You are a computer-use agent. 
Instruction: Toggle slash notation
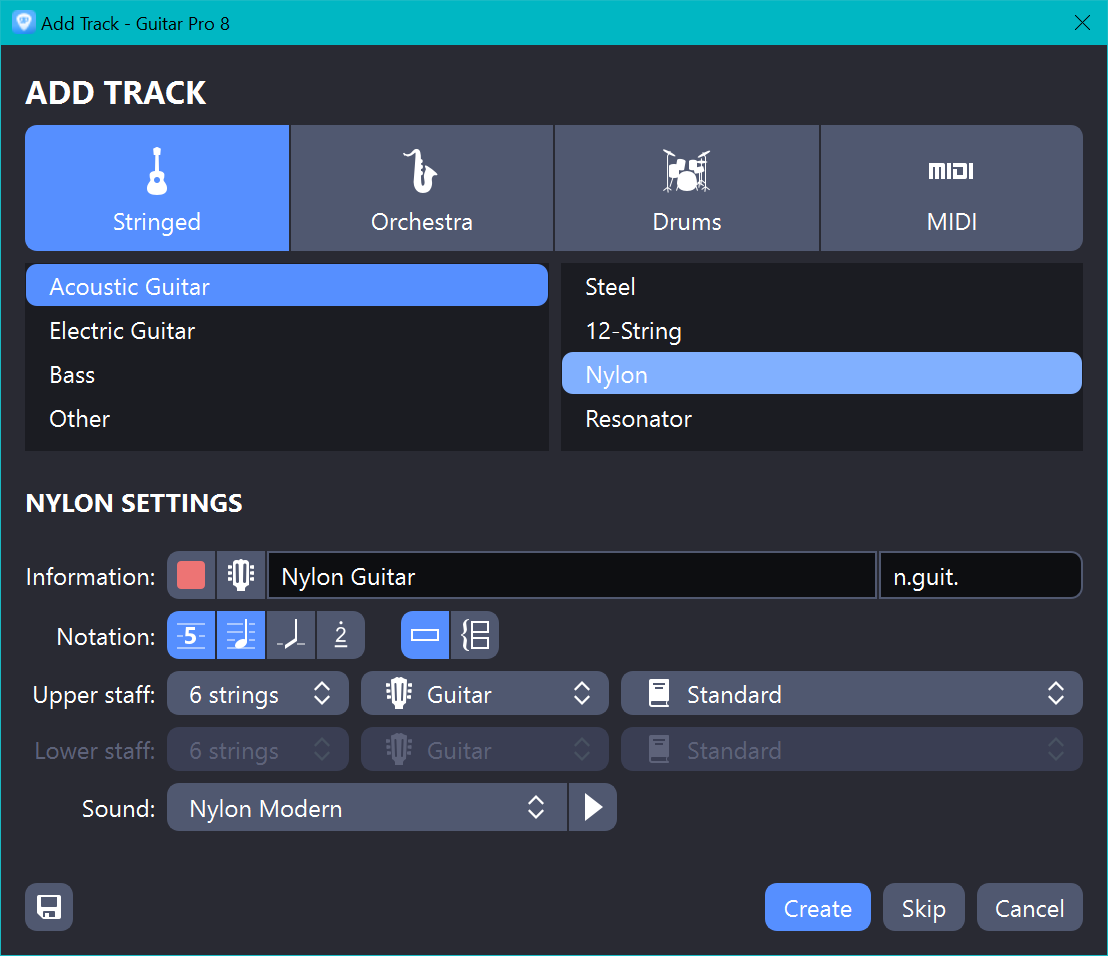tap(291, 636)
